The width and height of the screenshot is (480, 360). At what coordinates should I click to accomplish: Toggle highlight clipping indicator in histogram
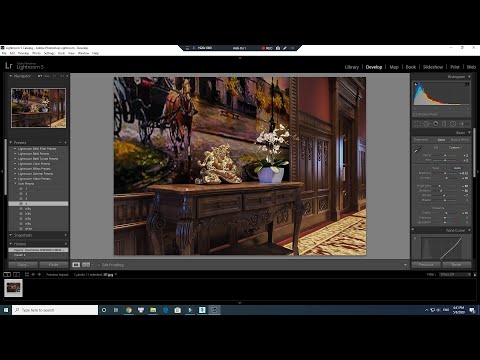(x=467, y=84)
